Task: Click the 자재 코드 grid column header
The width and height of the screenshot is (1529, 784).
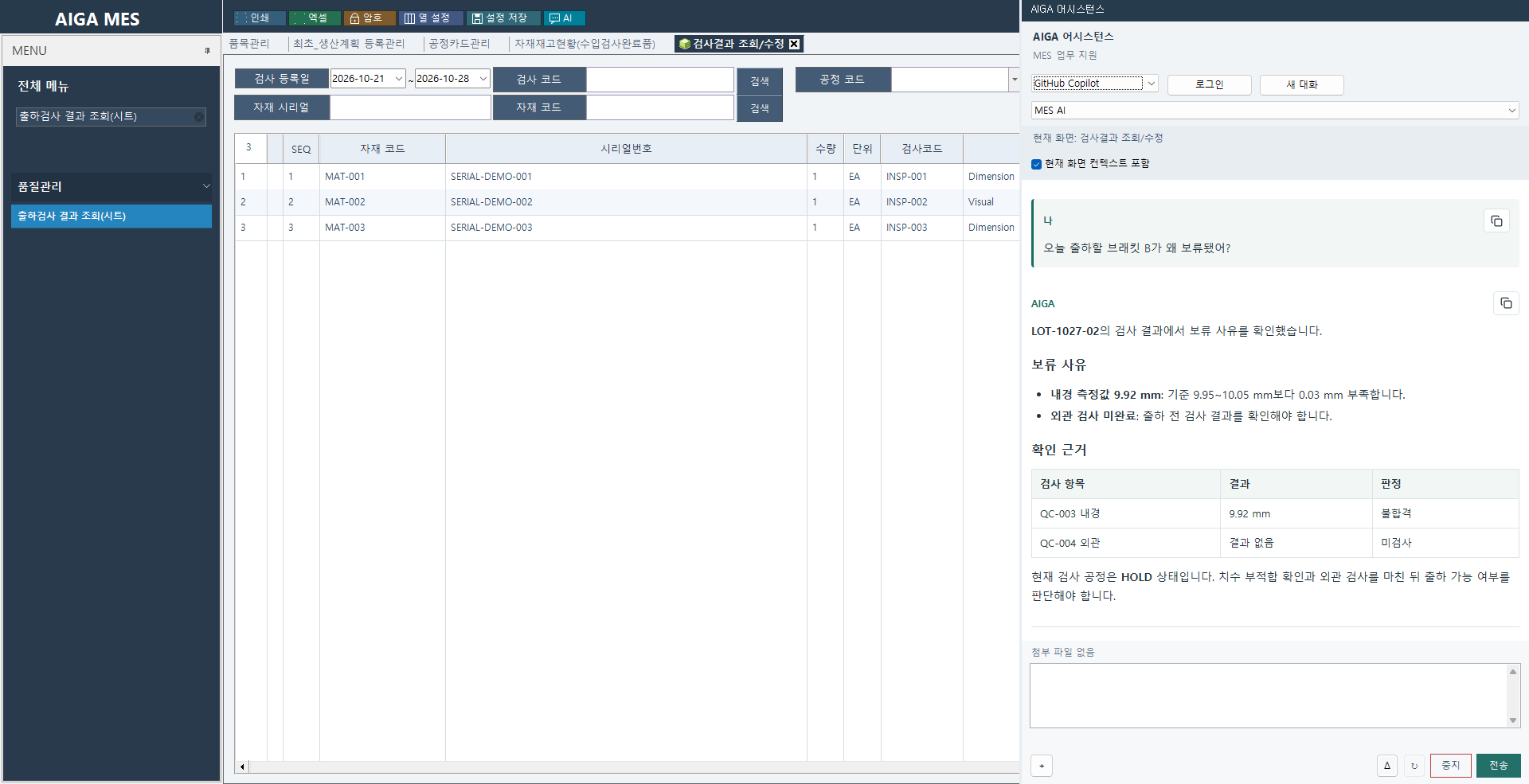Action: 382,150
